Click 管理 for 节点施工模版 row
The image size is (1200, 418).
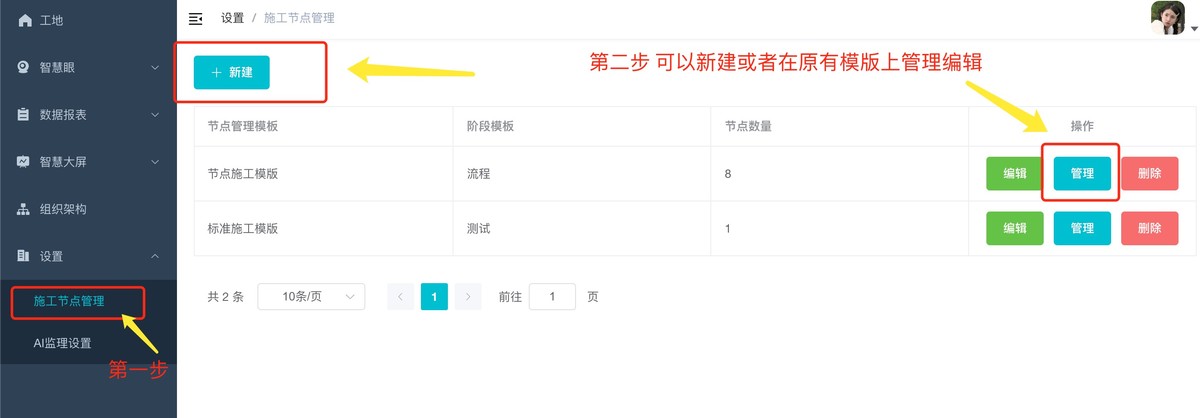(1082, 173)
